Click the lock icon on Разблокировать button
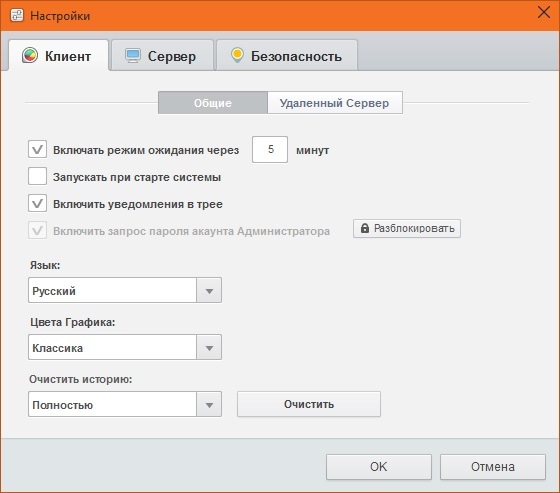 point(365,228)
